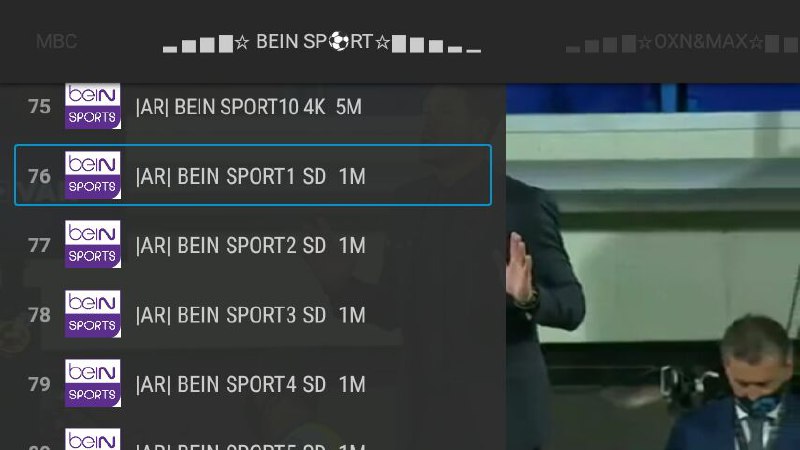Click beIN Sports logo of channel 75
This screenshot has width=800, height=450.
point(93,106)
